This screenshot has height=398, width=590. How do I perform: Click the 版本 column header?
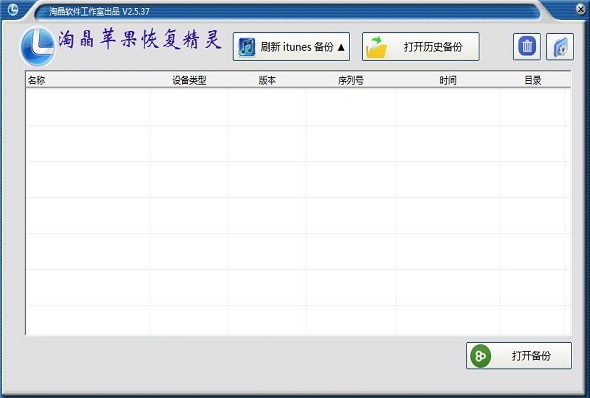[x=267, y=80]
